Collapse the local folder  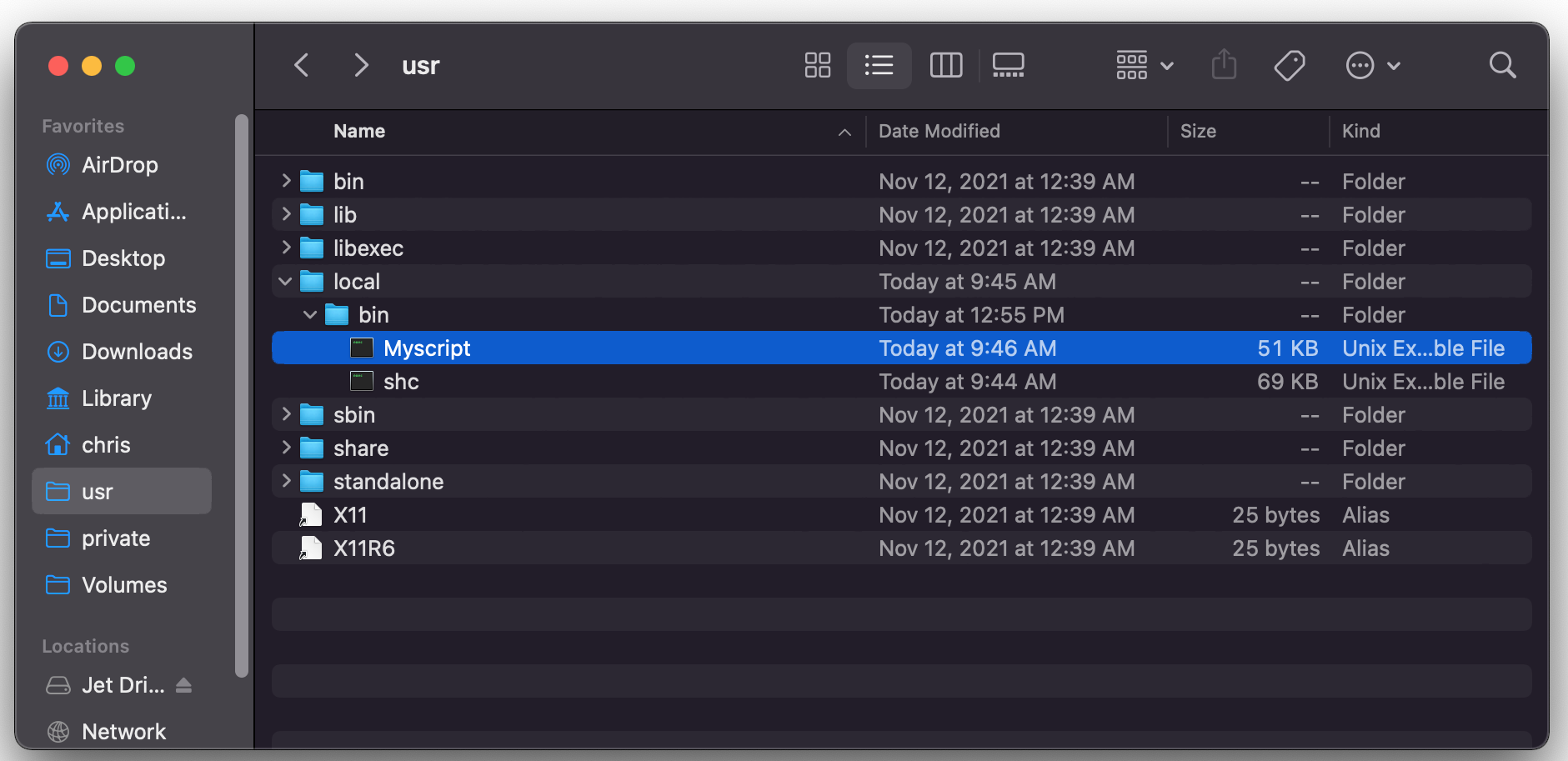285,282
